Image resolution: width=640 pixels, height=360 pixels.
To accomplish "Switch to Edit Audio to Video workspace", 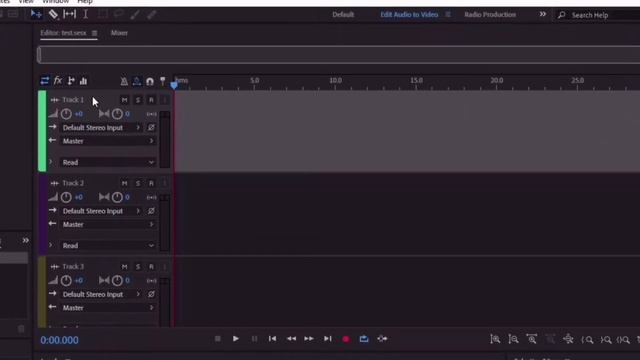I will [409, 15].
